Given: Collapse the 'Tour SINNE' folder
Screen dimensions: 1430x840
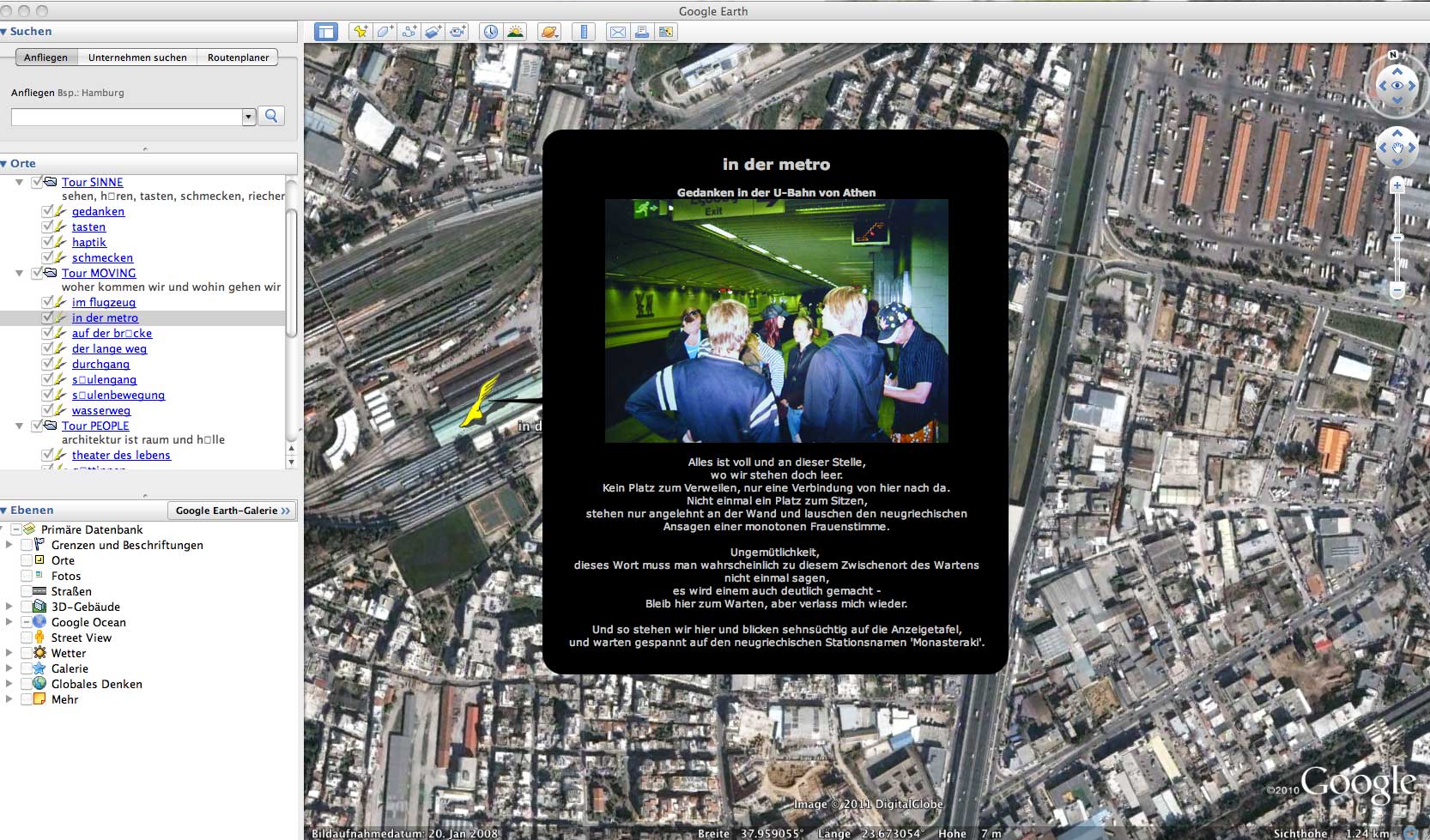Looking at the screenshot, I should 19,182.
